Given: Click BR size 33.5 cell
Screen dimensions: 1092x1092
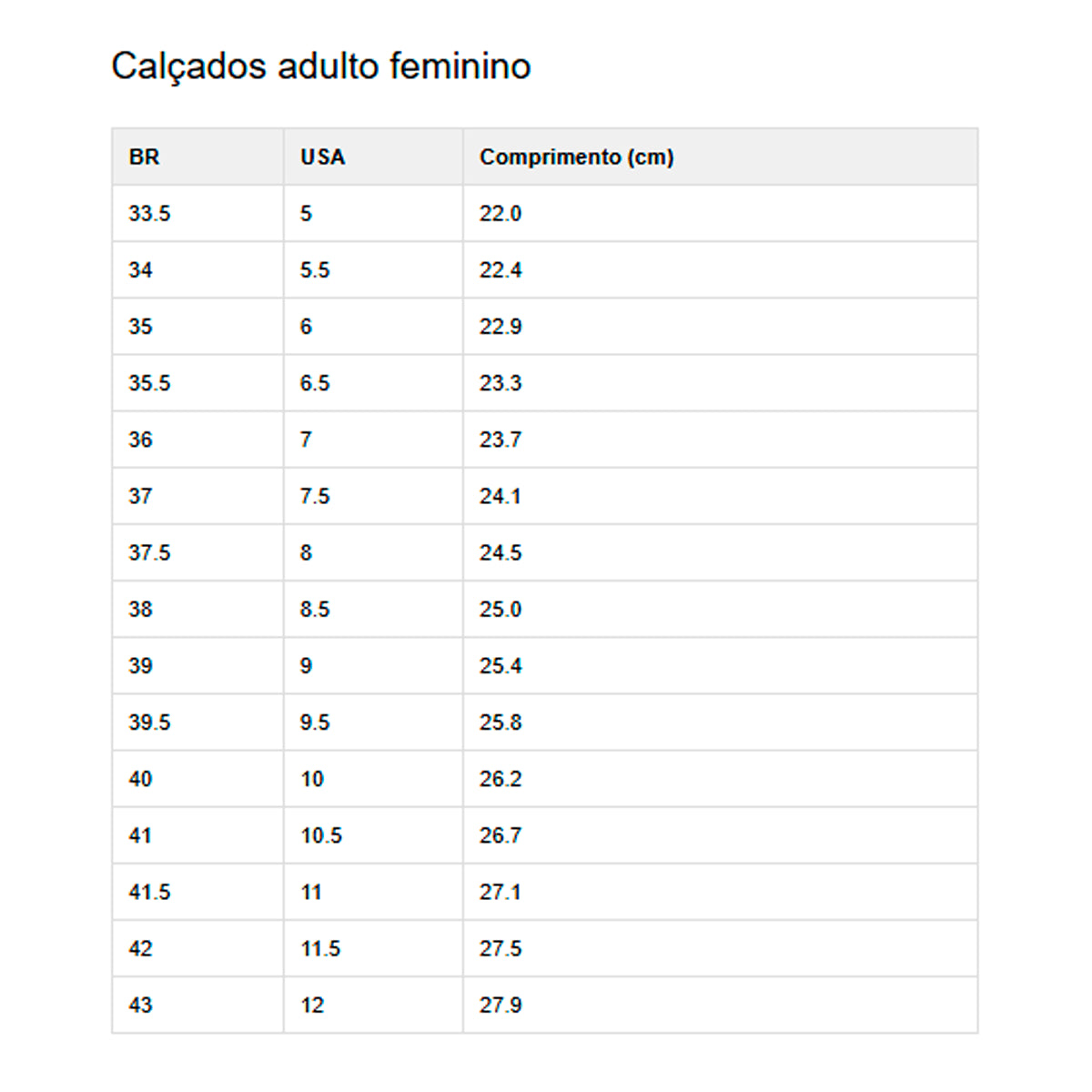Looking at the screenshot, I should pos(149,214).
